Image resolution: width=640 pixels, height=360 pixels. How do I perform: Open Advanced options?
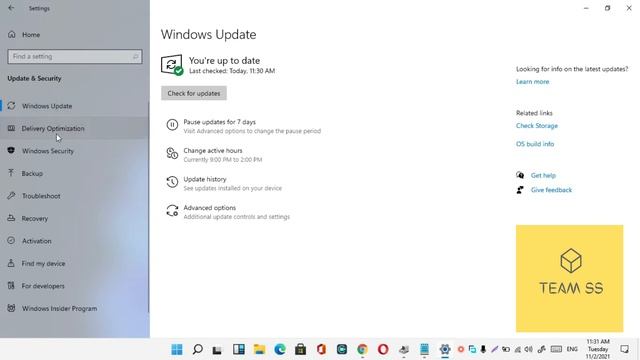click(209, 207)
